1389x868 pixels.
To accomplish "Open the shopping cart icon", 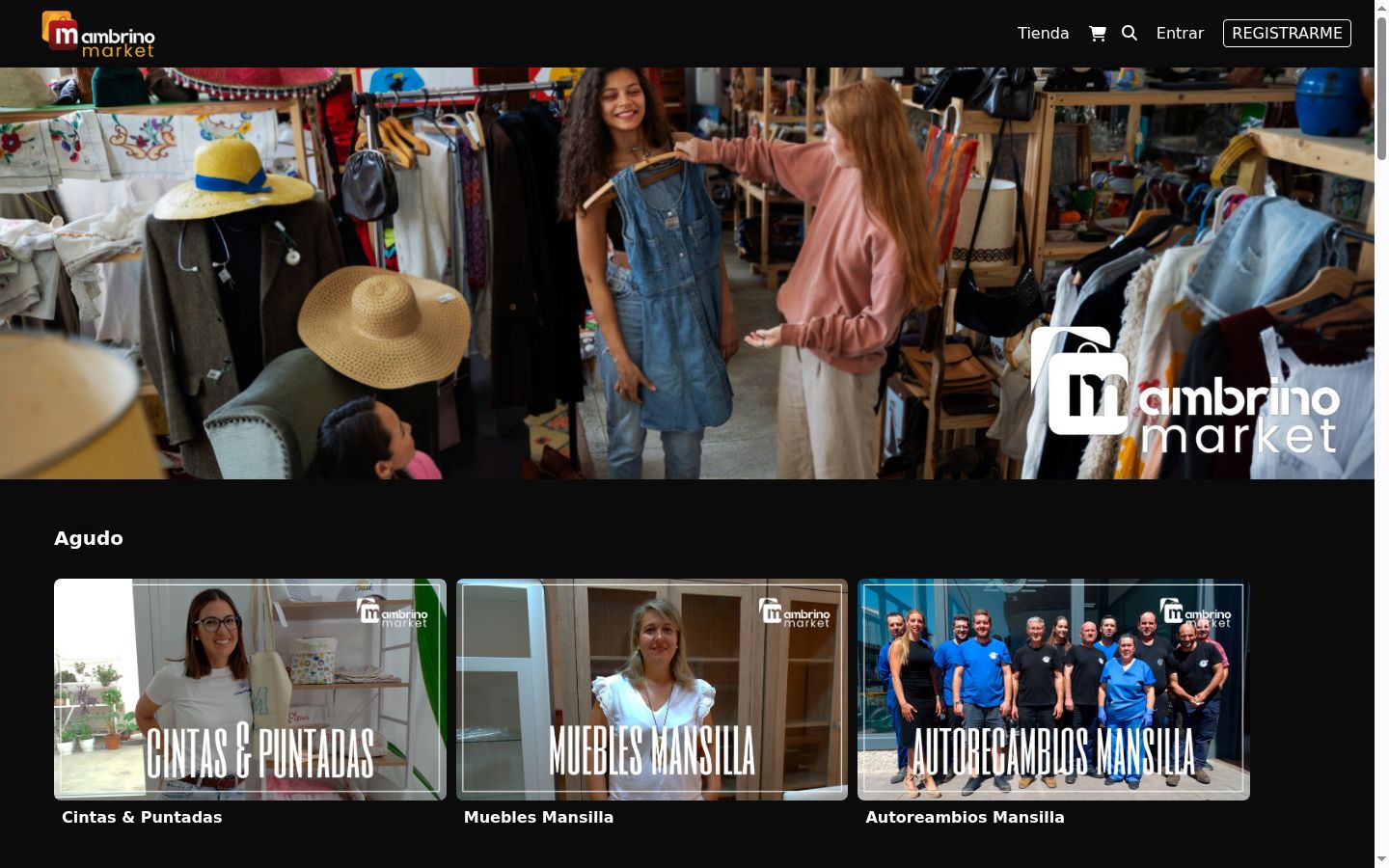I will click(1098, 34).
